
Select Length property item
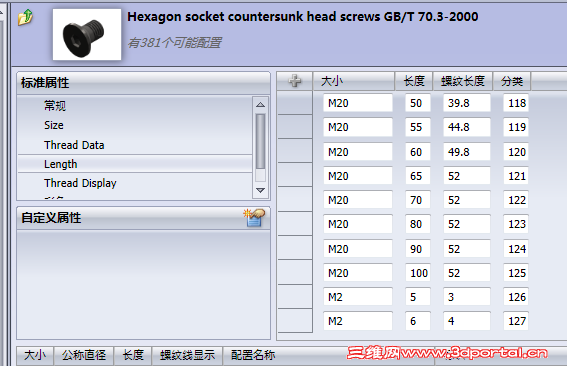click(135, 164)
